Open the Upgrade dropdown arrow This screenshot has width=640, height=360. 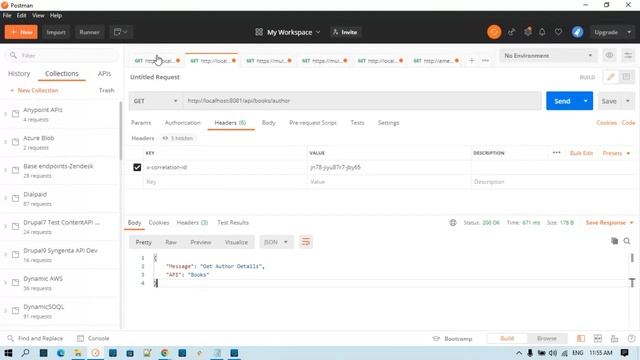coord(629,32)
